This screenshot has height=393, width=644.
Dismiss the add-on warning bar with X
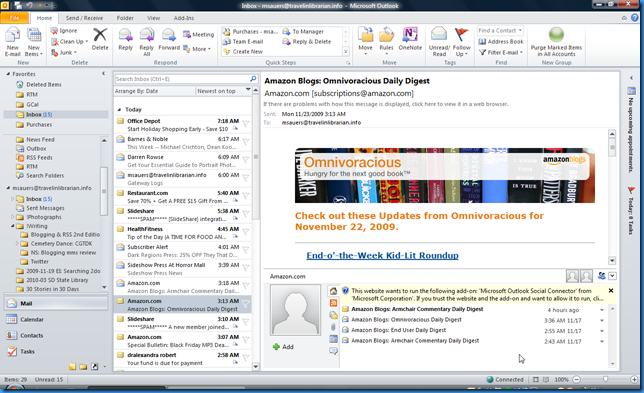click(611, 291)
